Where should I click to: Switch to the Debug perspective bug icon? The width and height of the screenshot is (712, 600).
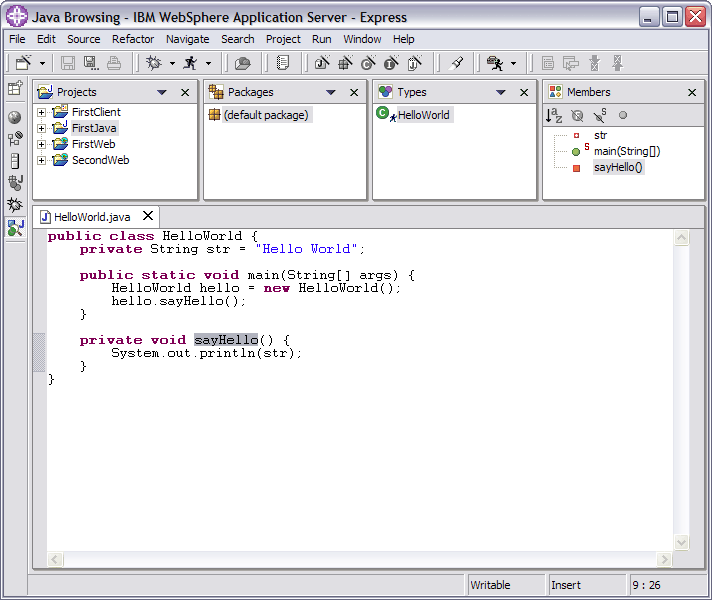(x=15, y=205)
